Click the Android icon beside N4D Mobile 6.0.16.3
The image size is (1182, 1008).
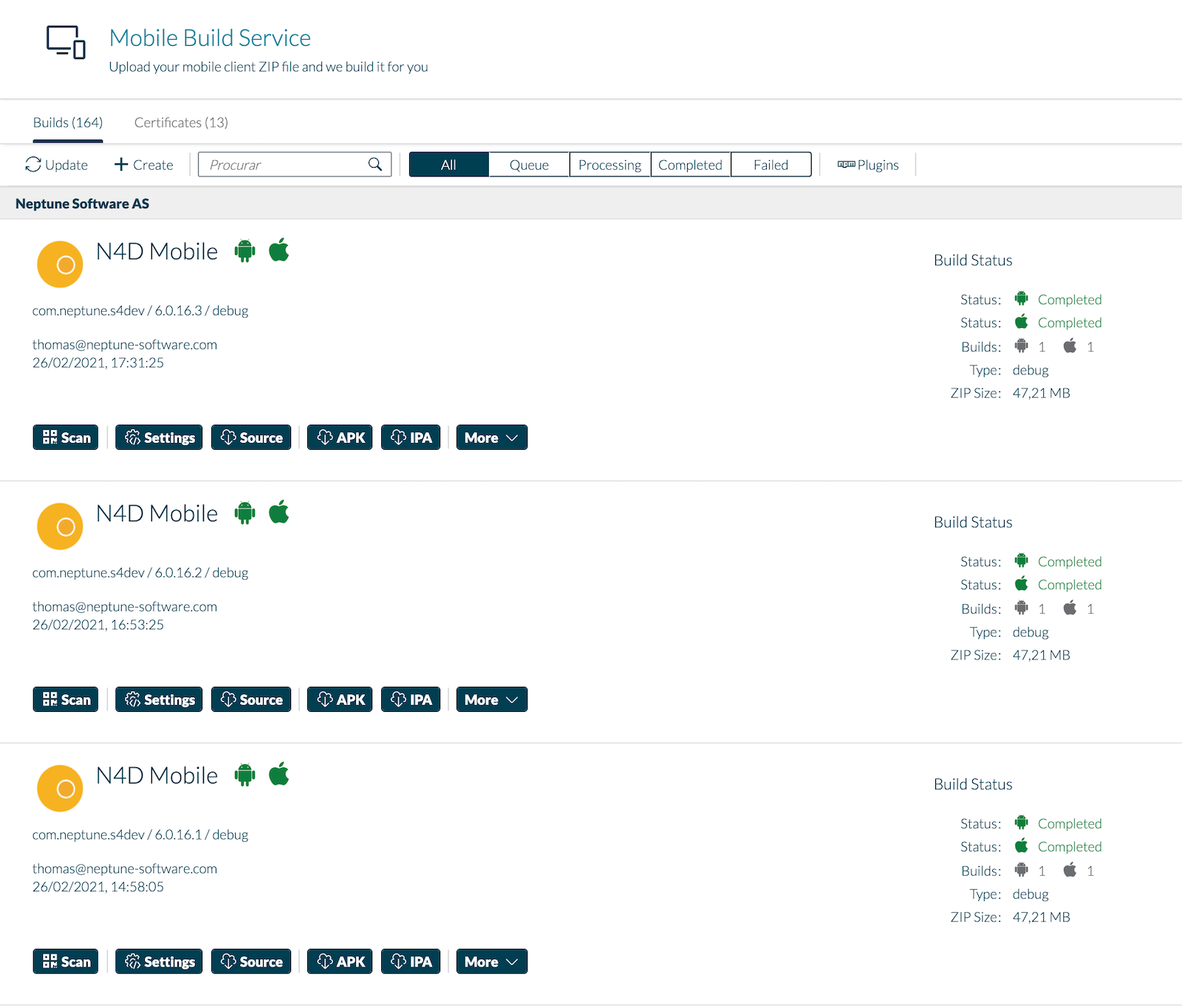pyautogui.click(x=245, y=251)
